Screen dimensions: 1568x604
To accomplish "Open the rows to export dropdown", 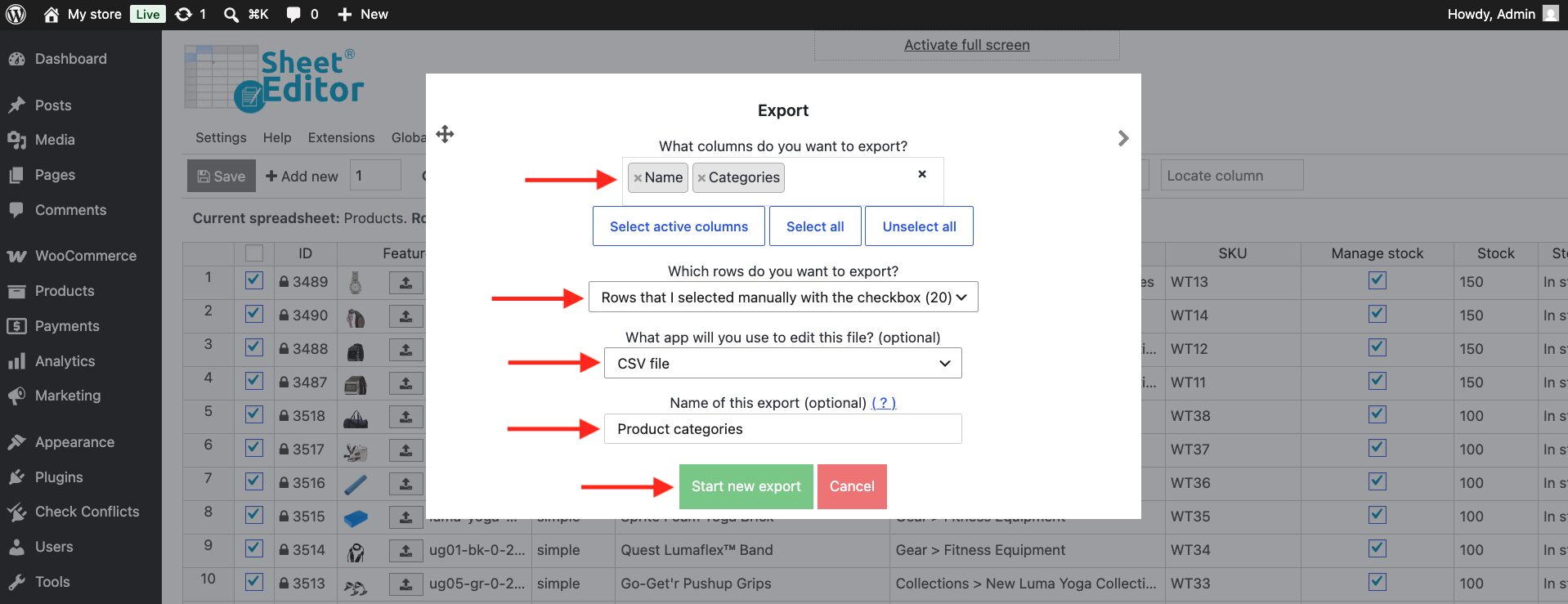I will 783,298.
